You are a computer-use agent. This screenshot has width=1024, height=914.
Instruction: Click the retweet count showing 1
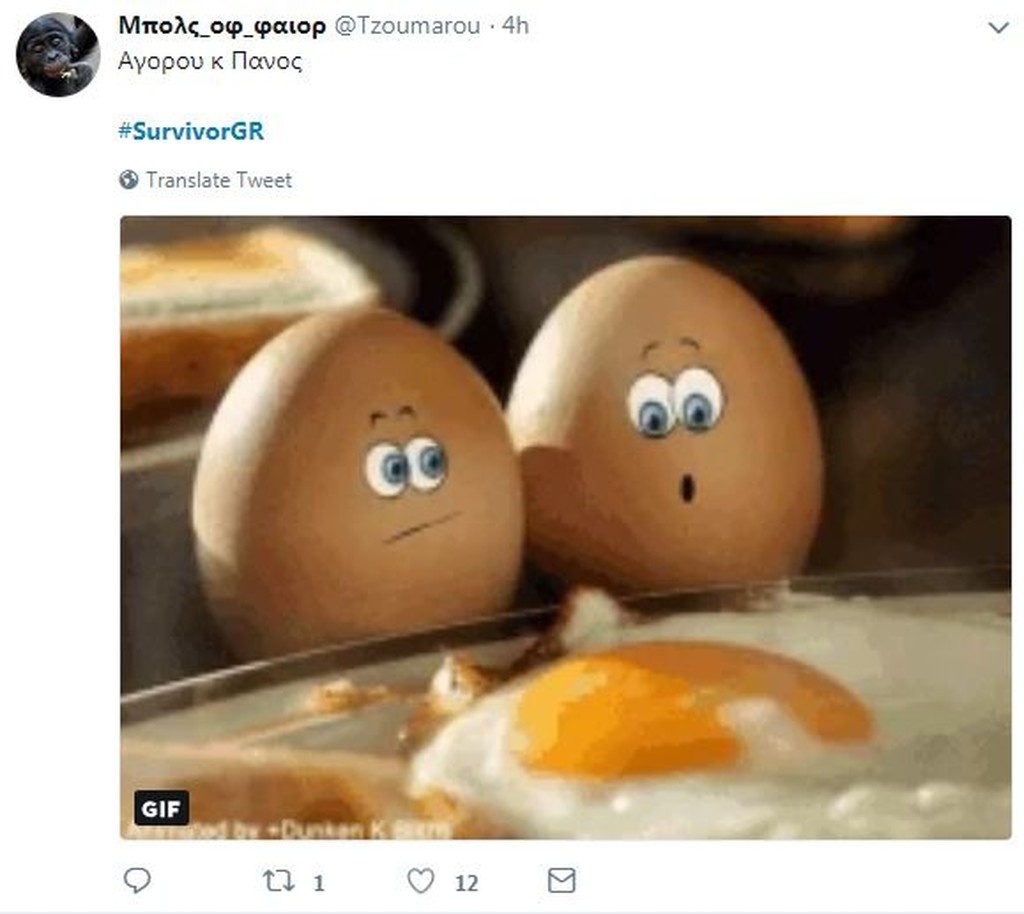(x=318, y=882)
